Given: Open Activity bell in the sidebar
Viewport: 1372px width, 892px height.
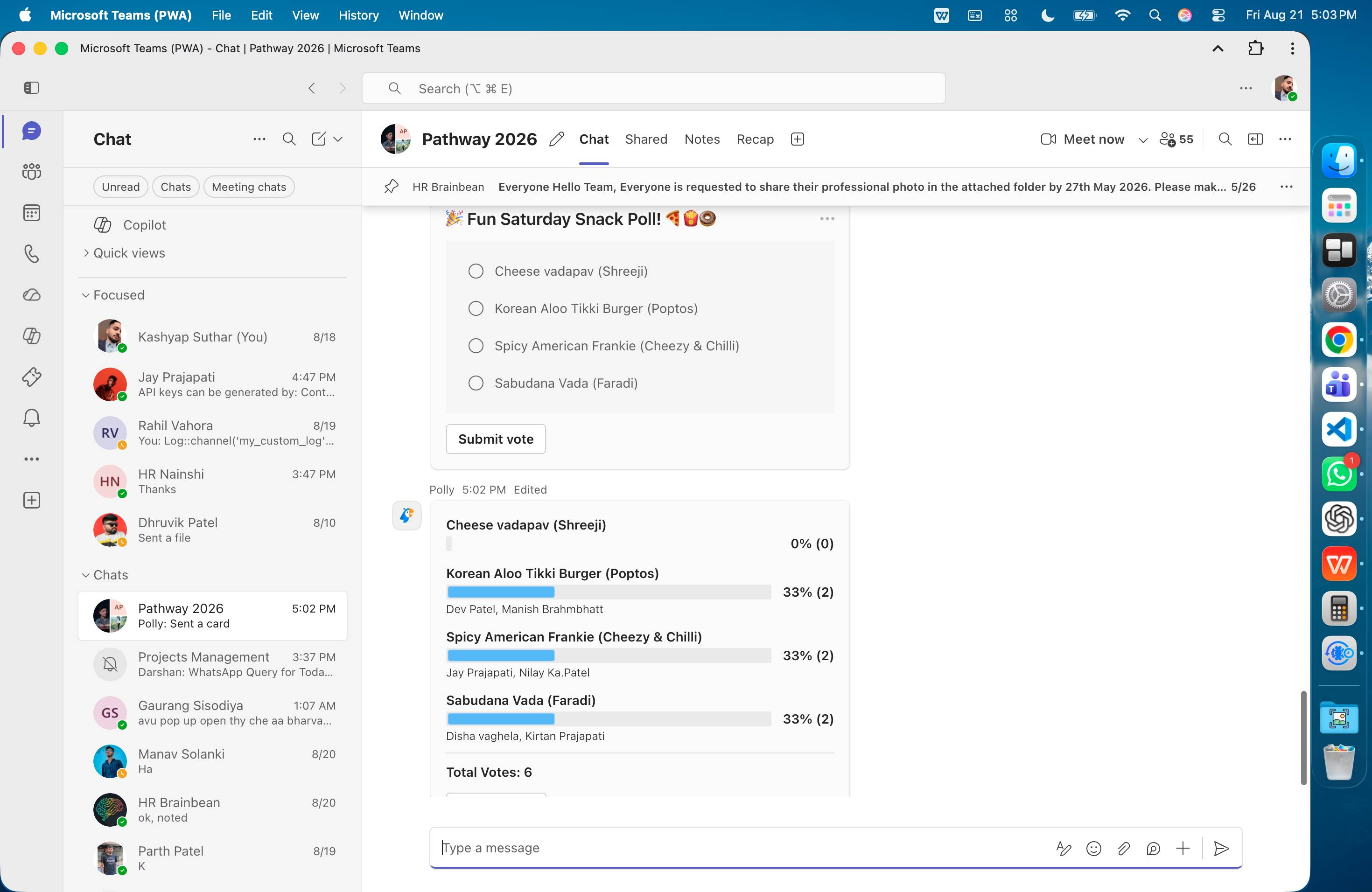Looking at the screenshot, I should coord(32,418).
